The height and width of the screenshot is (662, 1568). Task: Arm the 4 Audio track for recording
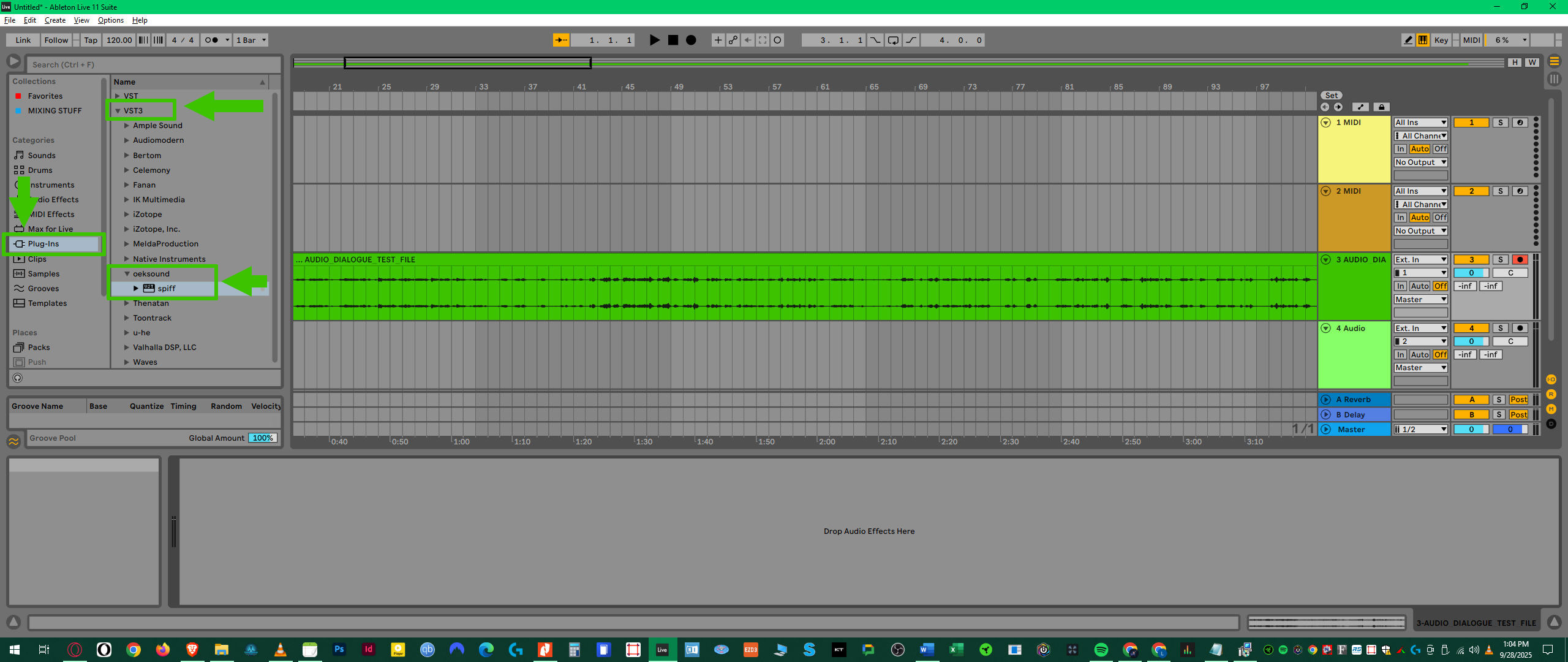tap(1520, 329)
